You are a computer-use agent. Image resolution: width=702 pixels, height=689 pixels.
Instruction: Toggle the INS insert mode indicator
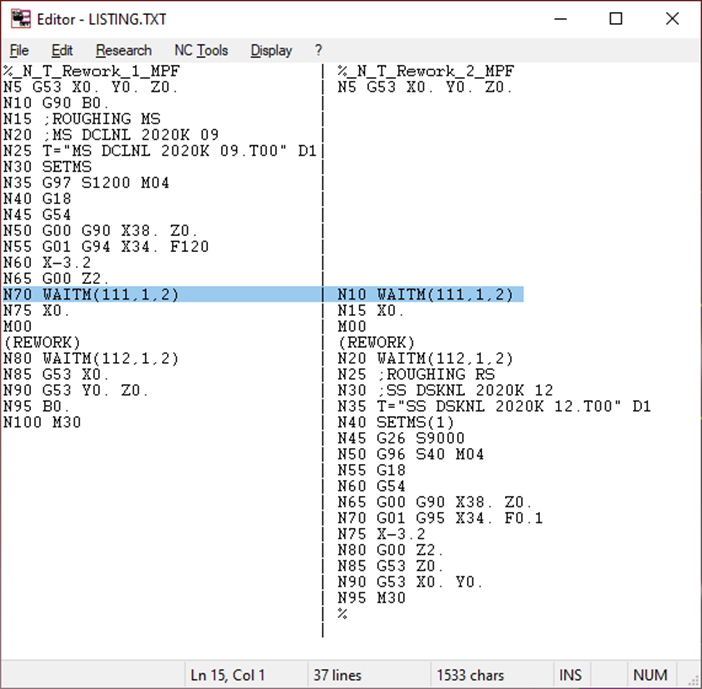597,675
